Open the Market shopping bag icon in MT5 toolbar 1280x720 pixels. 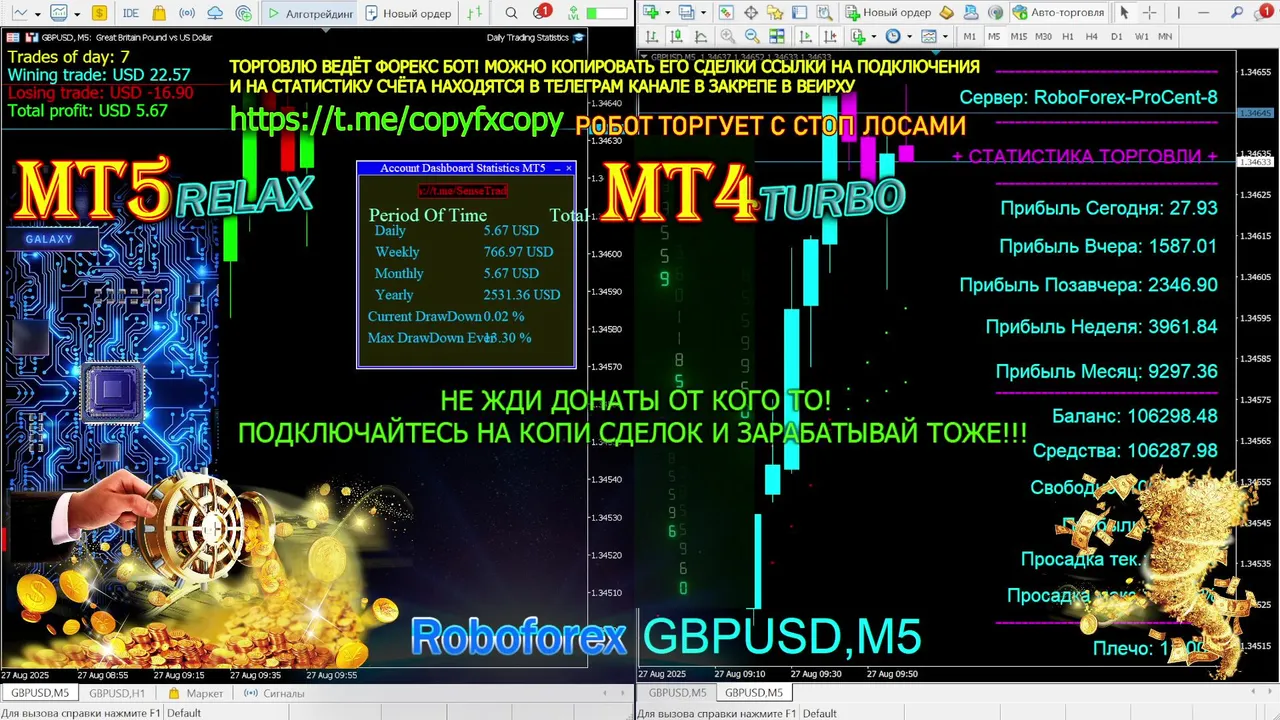pyautogui.click(x=159, y=13)
